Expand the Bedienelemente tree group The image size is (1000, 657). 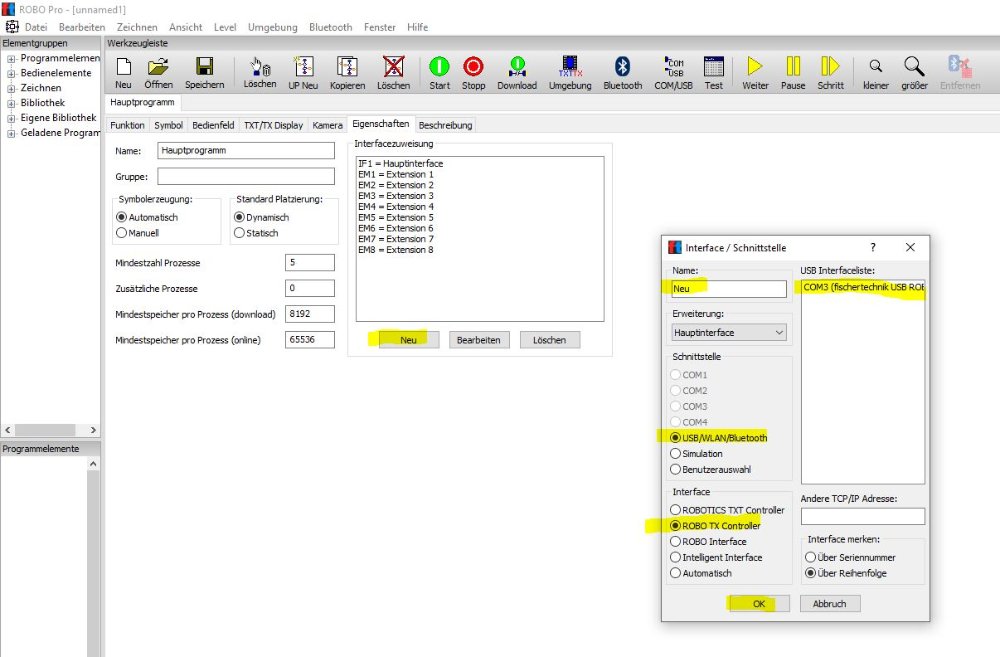coord(11,73)
